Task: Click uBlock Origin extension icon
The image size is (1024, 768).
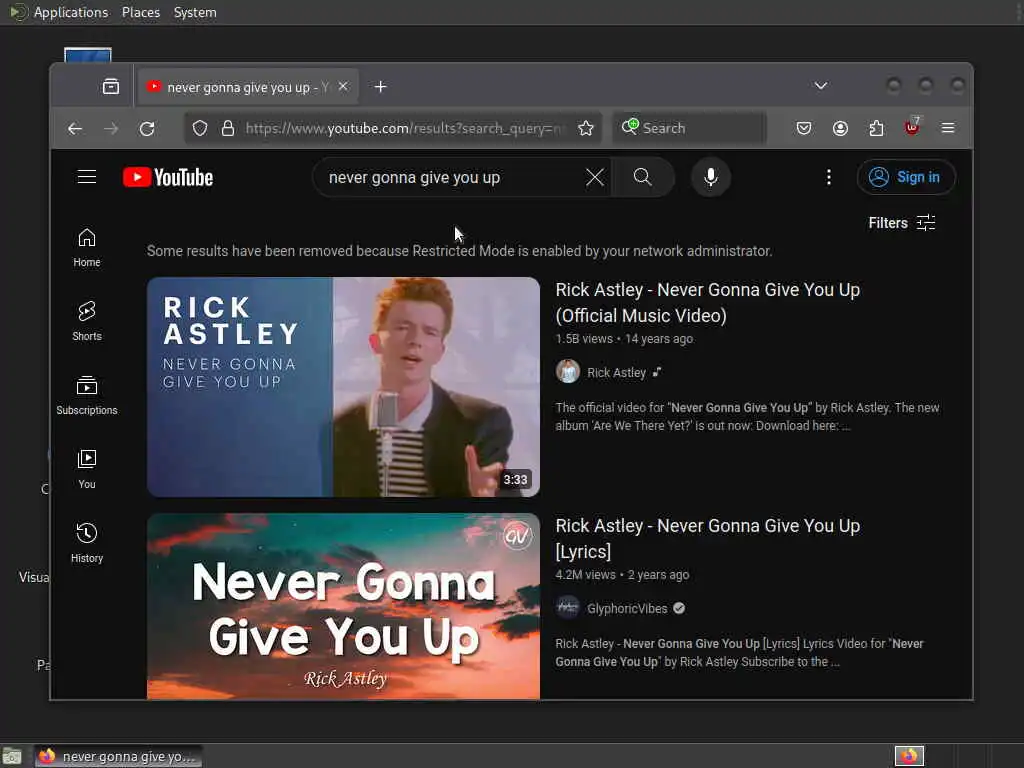Action: point(912,127)
